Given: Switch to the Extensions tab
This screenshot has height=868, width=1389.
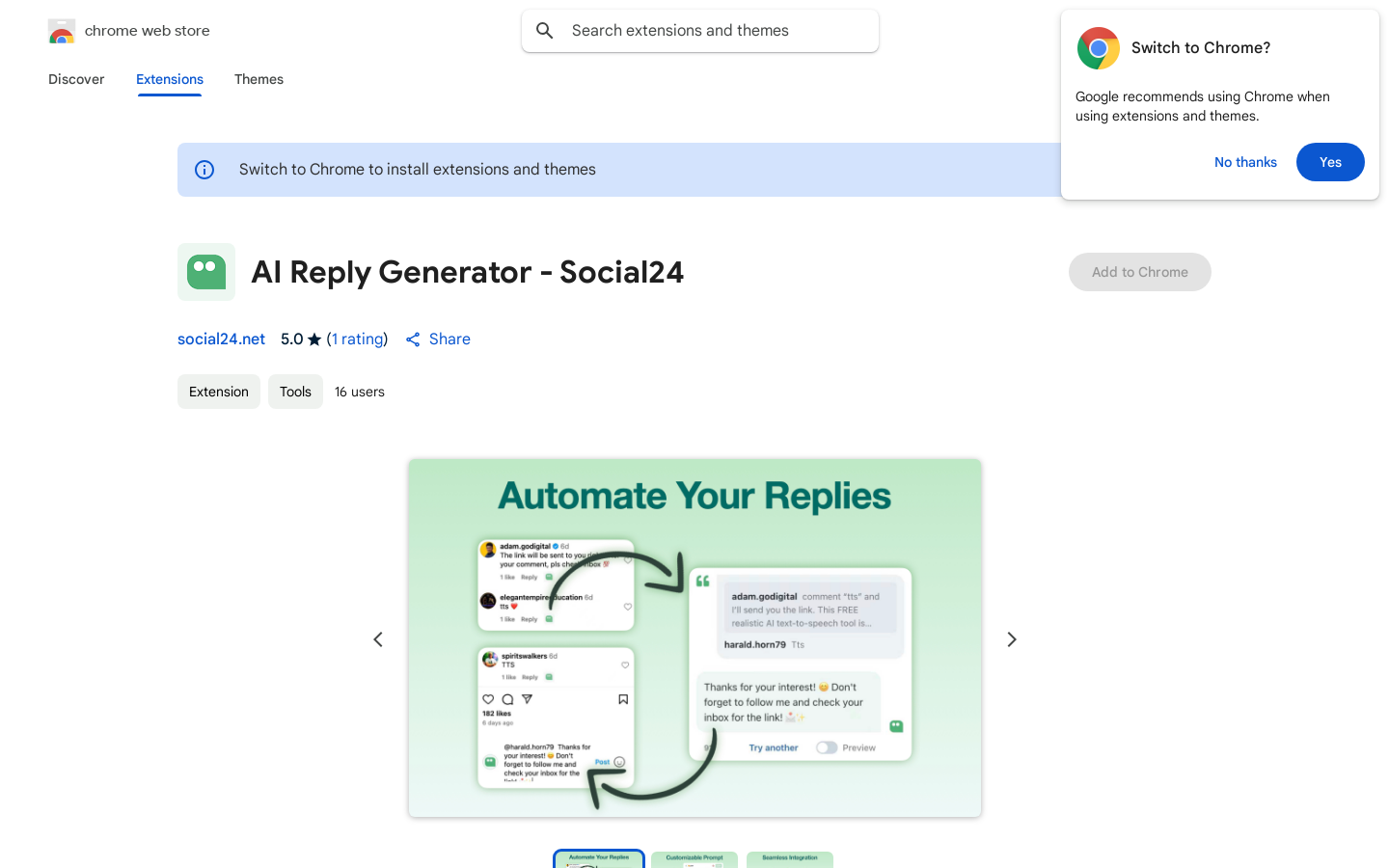Looking at the screenshot, I should click(x=170, y=79).
